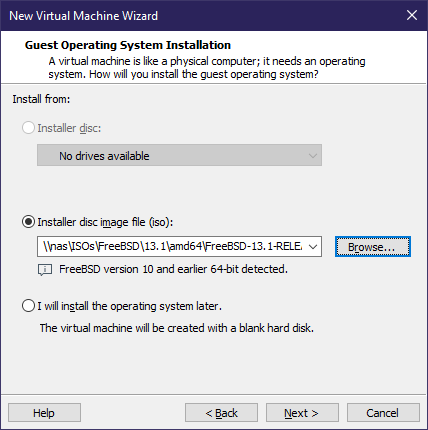Click the Browse button
Screen dimensions: 428x430
pos(373,247)
